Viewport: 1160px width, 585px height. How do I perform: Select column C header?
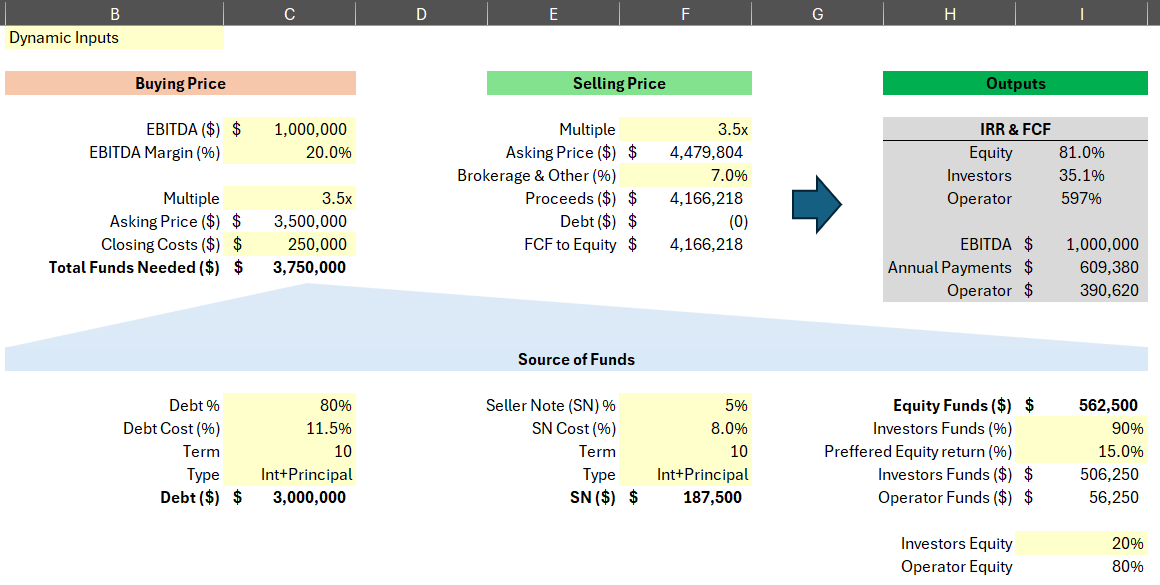coord(289,13)
